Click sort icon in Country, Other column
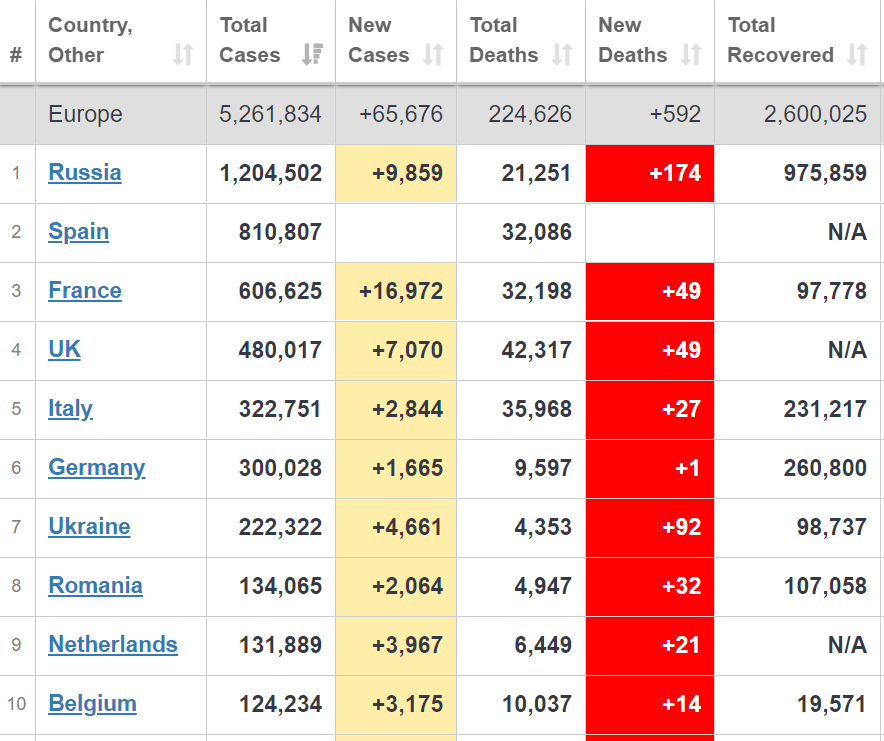This screenshot has width=884, height=741. tap(182, 55)
